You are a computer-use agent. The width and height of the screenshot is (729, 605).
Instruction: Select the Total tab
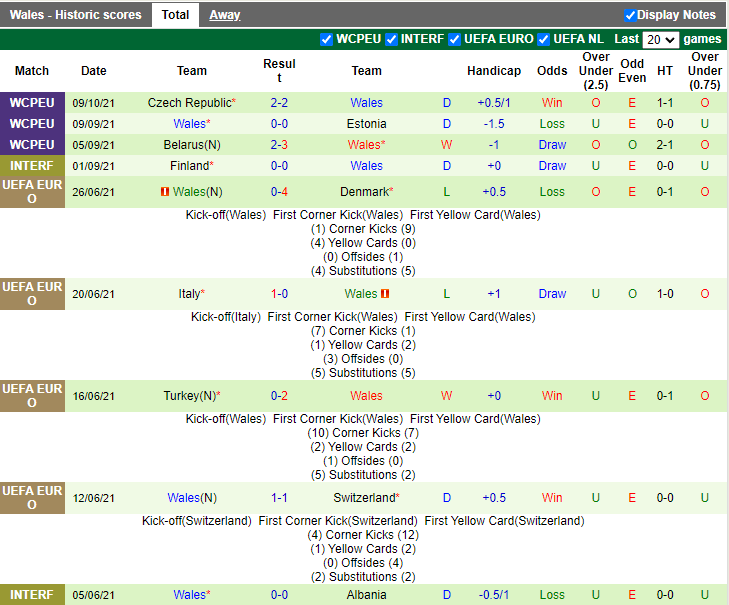pyautogui.click(x=175, y=15)
